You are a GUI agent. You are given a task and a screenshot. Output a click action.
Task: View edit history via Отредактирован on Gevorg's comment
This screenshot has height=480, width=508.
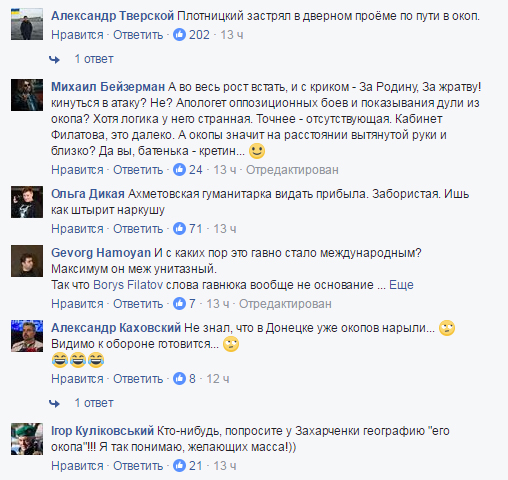(x=285, y=304)
